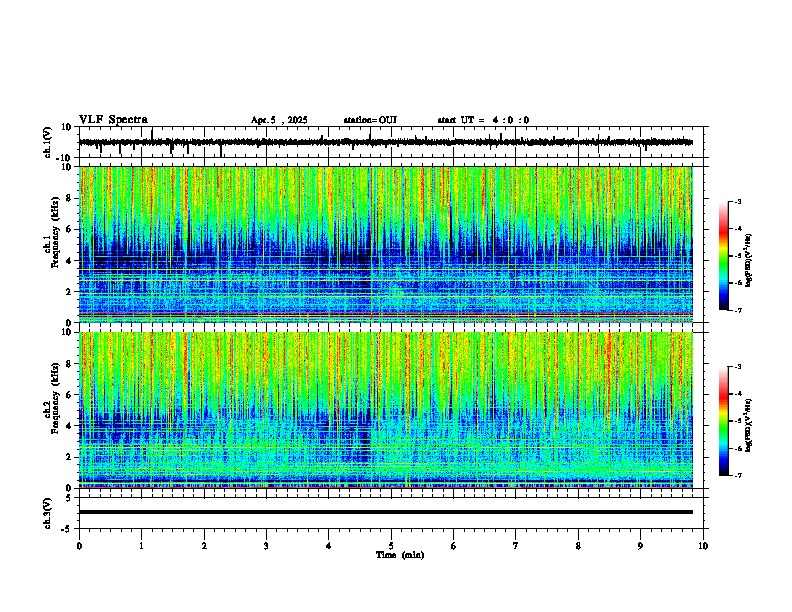Click the "4" kHz tick of ch.1 spectrogram

tap(70, 261)
